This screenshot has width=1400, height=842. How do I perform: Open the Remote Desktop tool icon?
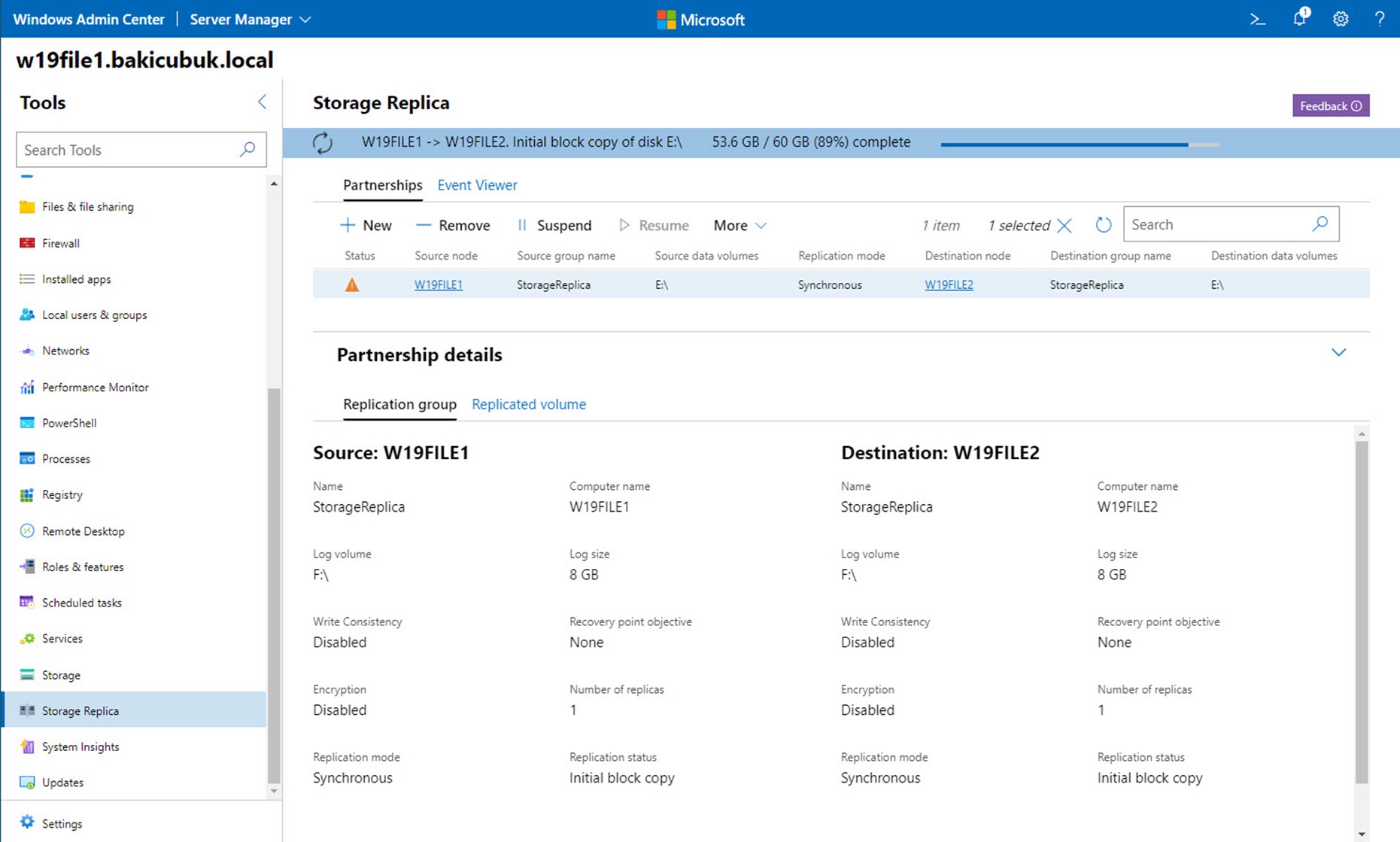27,530
